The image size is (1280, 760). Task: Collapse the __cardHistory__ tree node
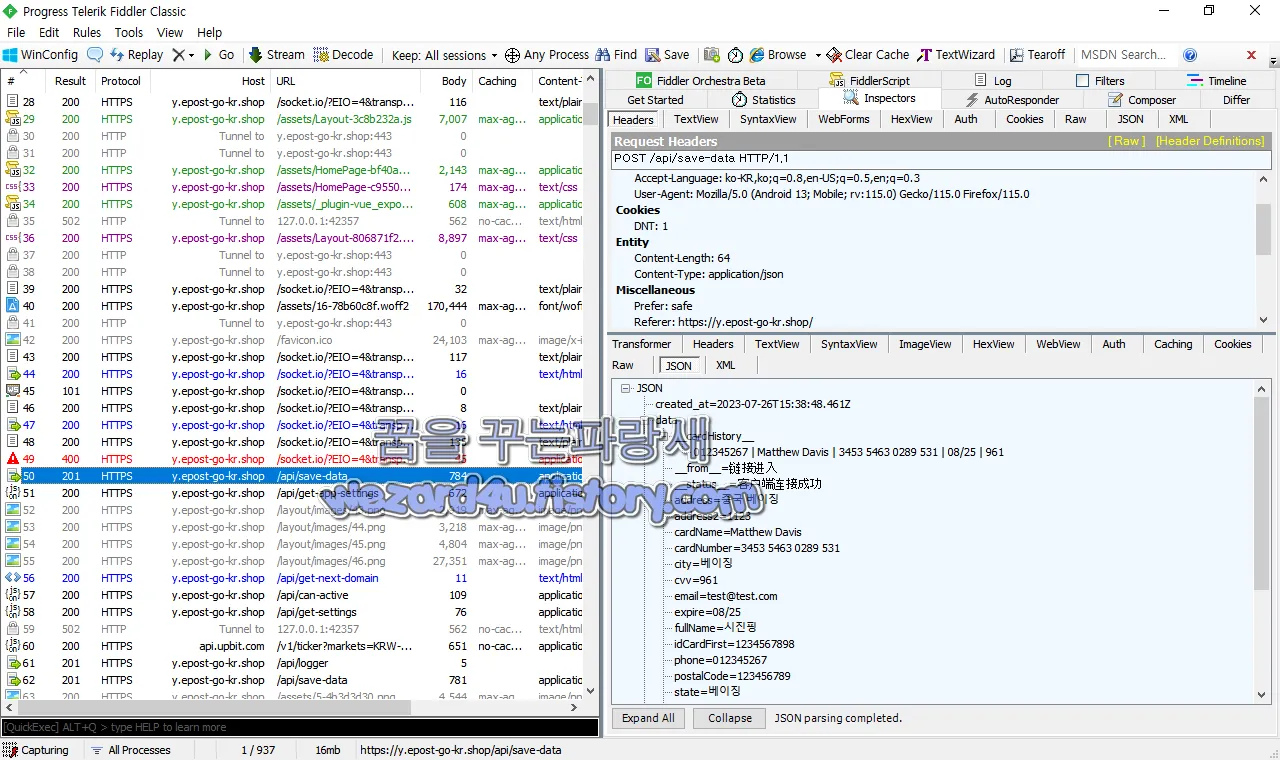point(665,436)
